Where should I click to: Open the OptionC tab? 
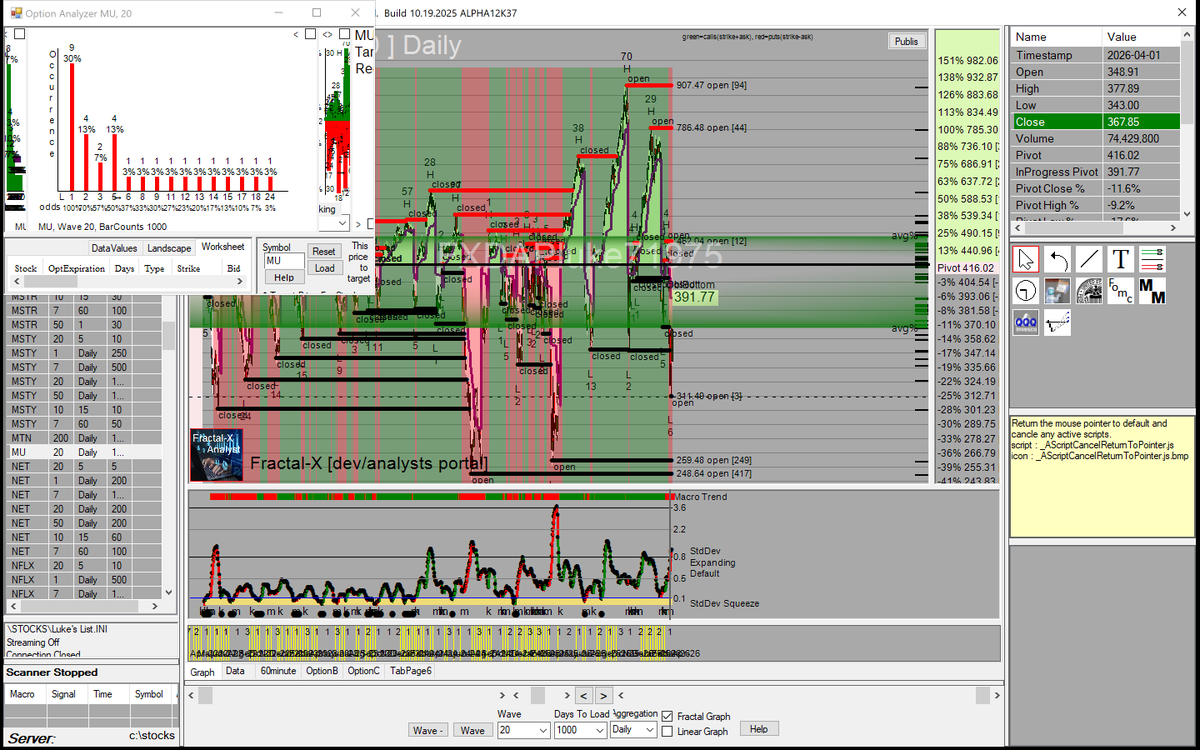pyautogui.click(x=364, y=671)
